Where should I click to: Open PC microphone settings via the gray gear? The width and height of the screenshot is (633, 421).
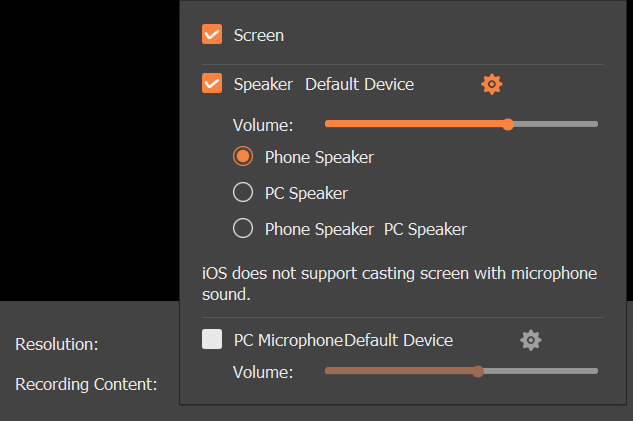[x=531, y=340]
